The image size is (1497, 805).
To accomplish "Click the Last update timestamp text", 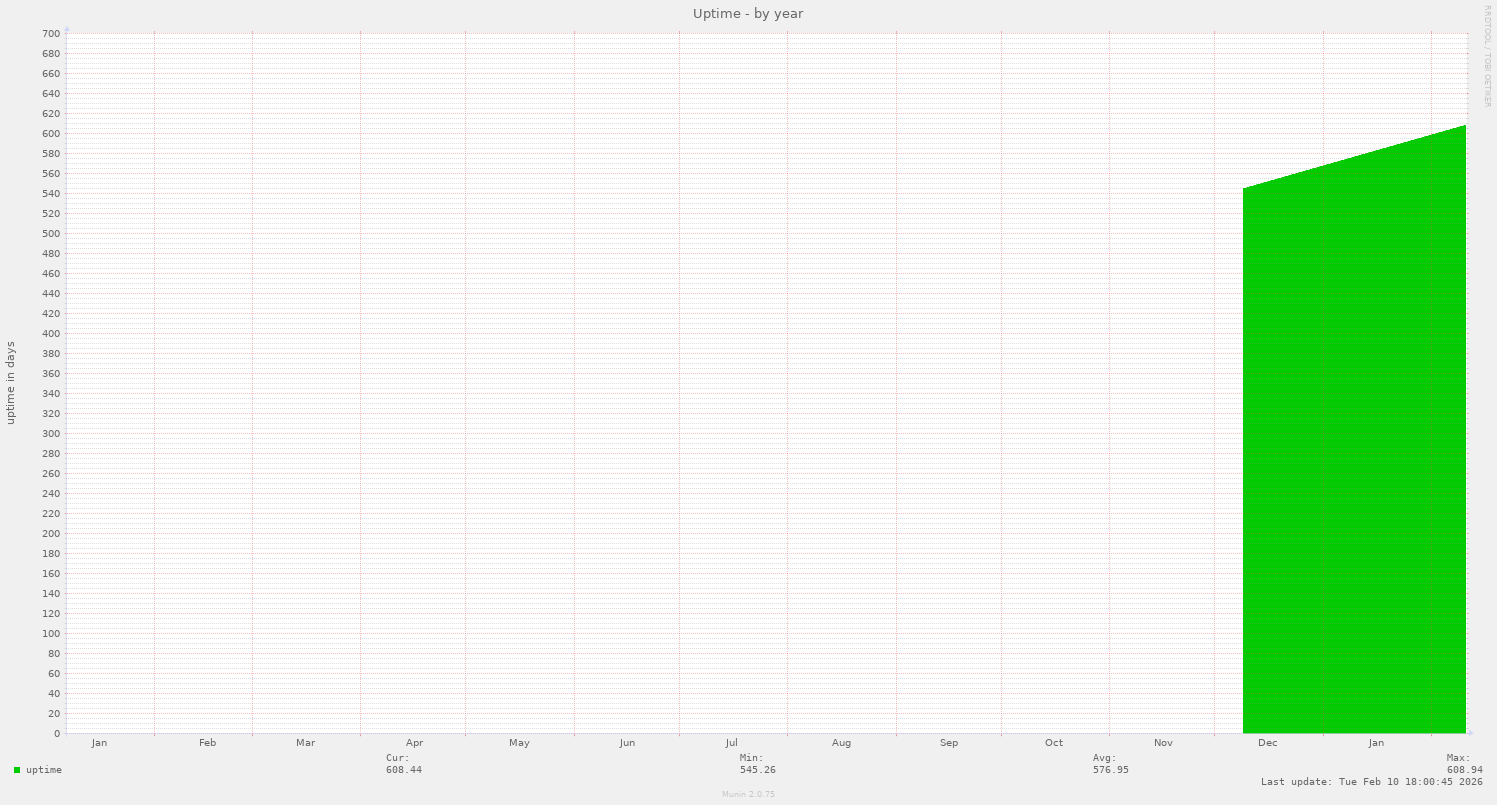I will (1371, 781).
